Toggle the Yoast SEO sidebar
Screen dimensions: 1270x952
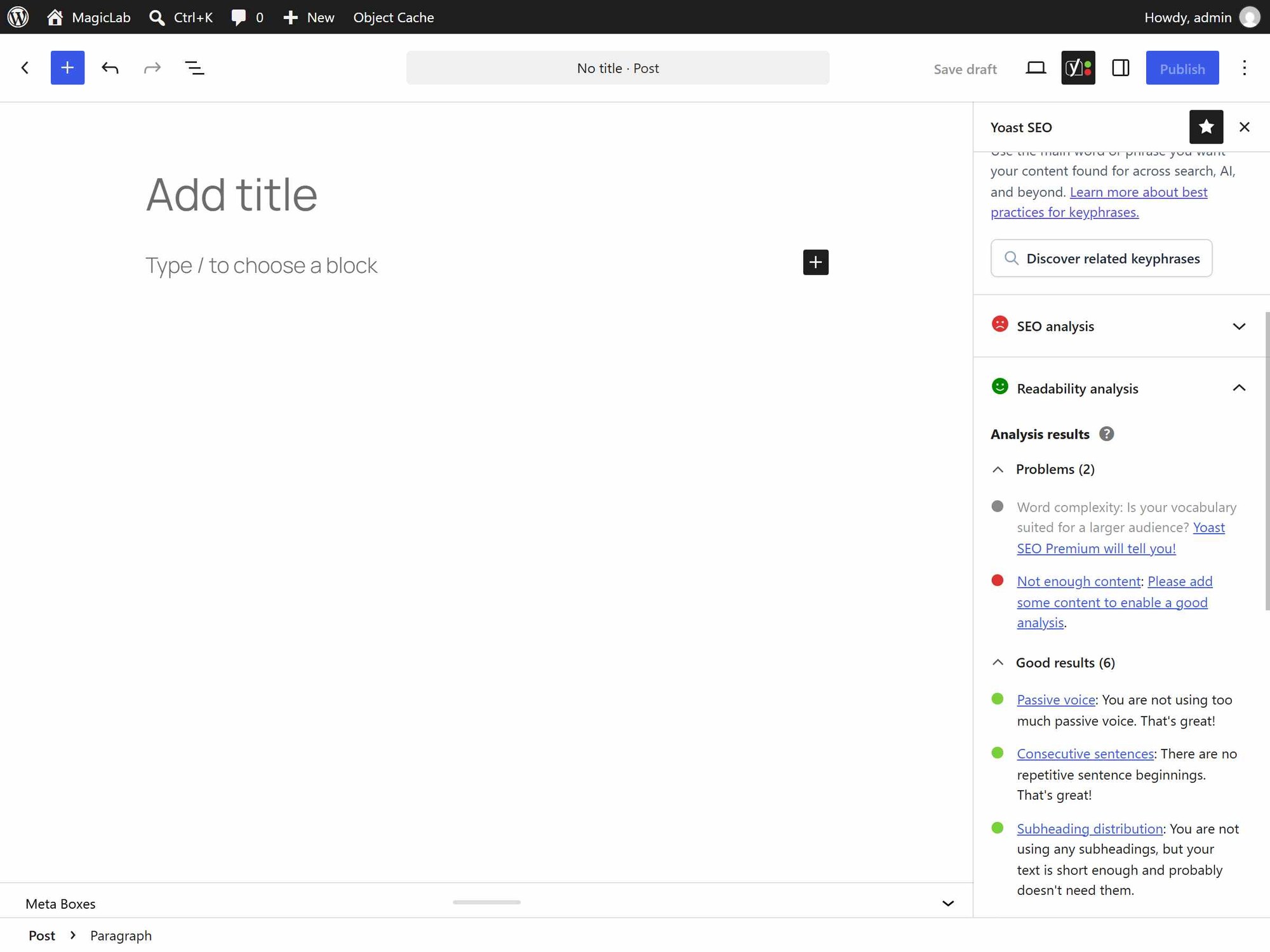pyautogui.click(x=1078, y=68)
